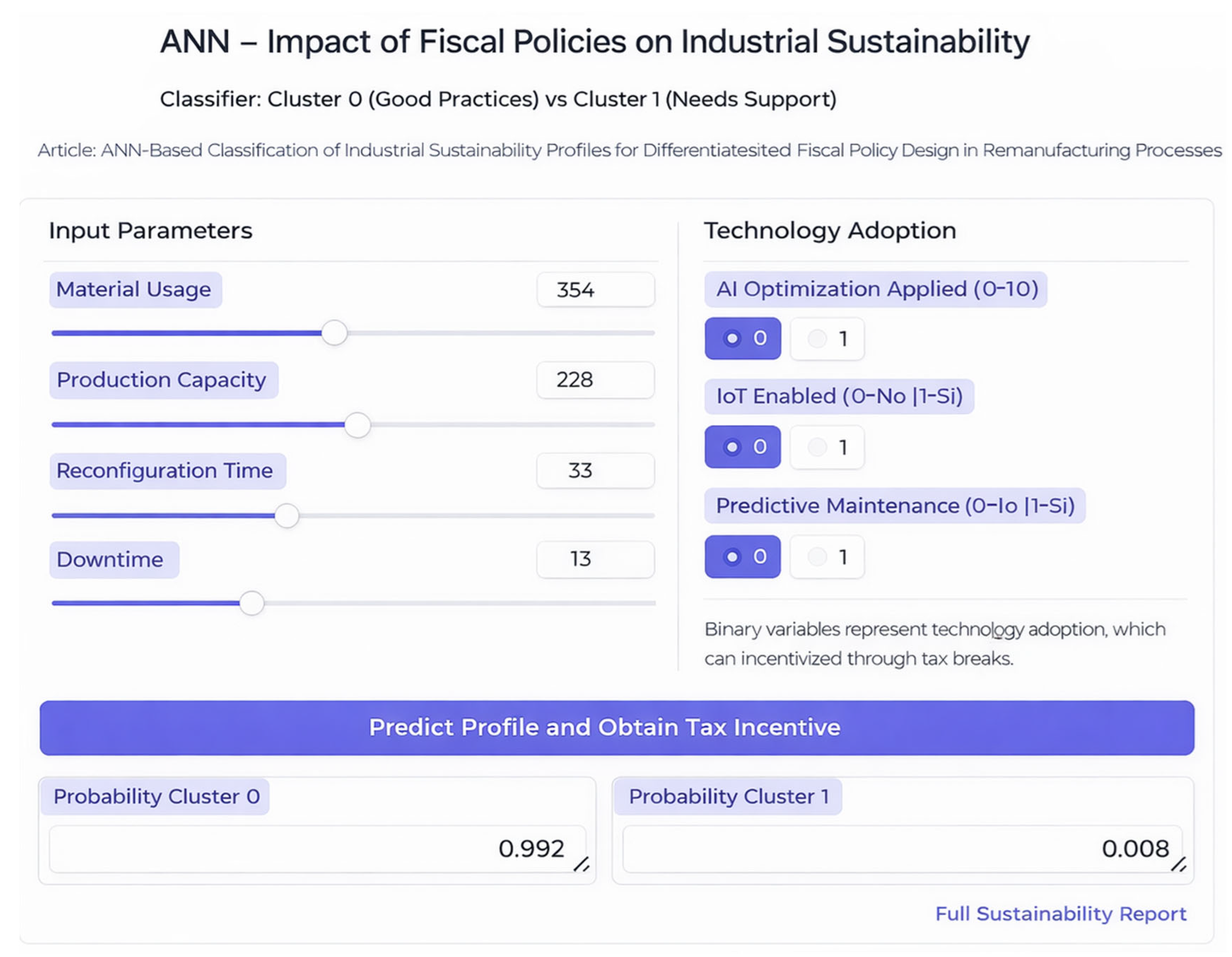Click the Probability Cluster 1 output box

pyautogui.click(x=903, y=849)
